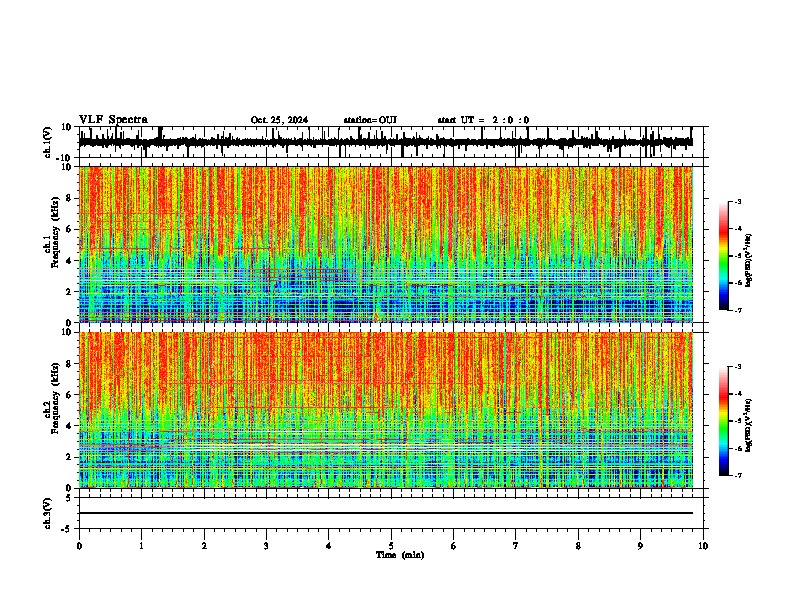Screen dimensions: 792x612
Task: Click time axis tick label "6"
Action: tap(454, 546)
